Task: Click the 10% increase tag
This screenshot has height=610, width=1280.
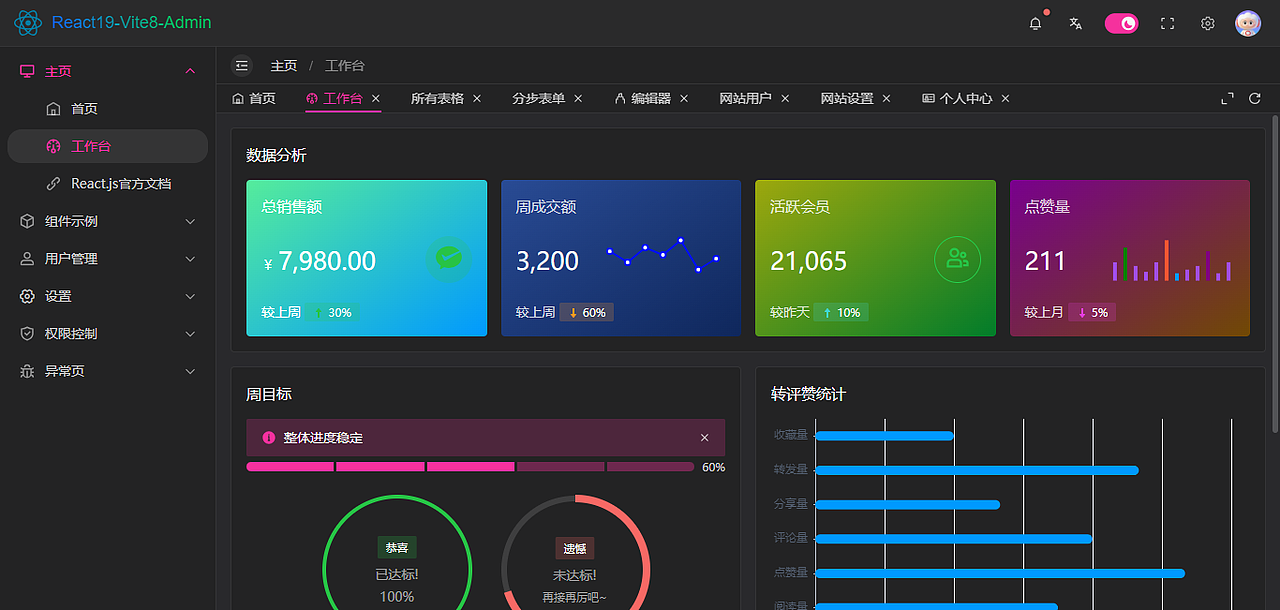Action: coord(841,313)
